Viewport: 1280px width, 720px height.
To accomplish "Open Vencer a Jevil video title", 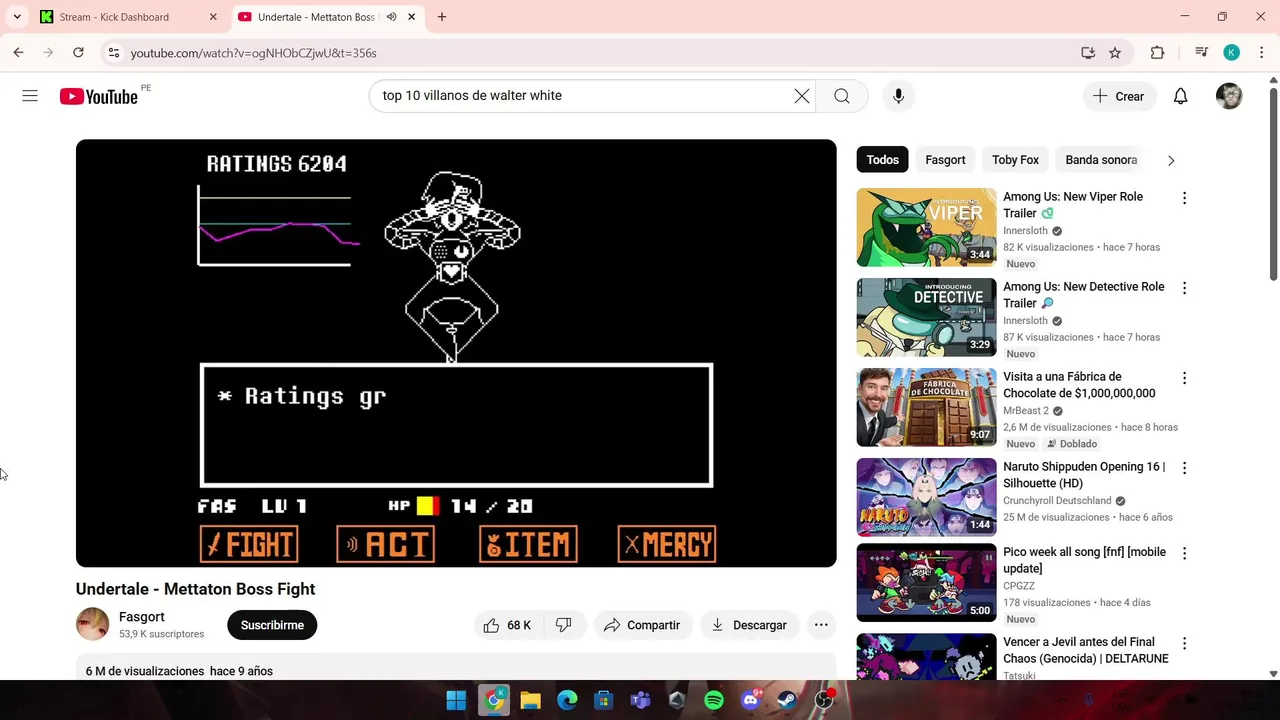I will [1085, 650].
